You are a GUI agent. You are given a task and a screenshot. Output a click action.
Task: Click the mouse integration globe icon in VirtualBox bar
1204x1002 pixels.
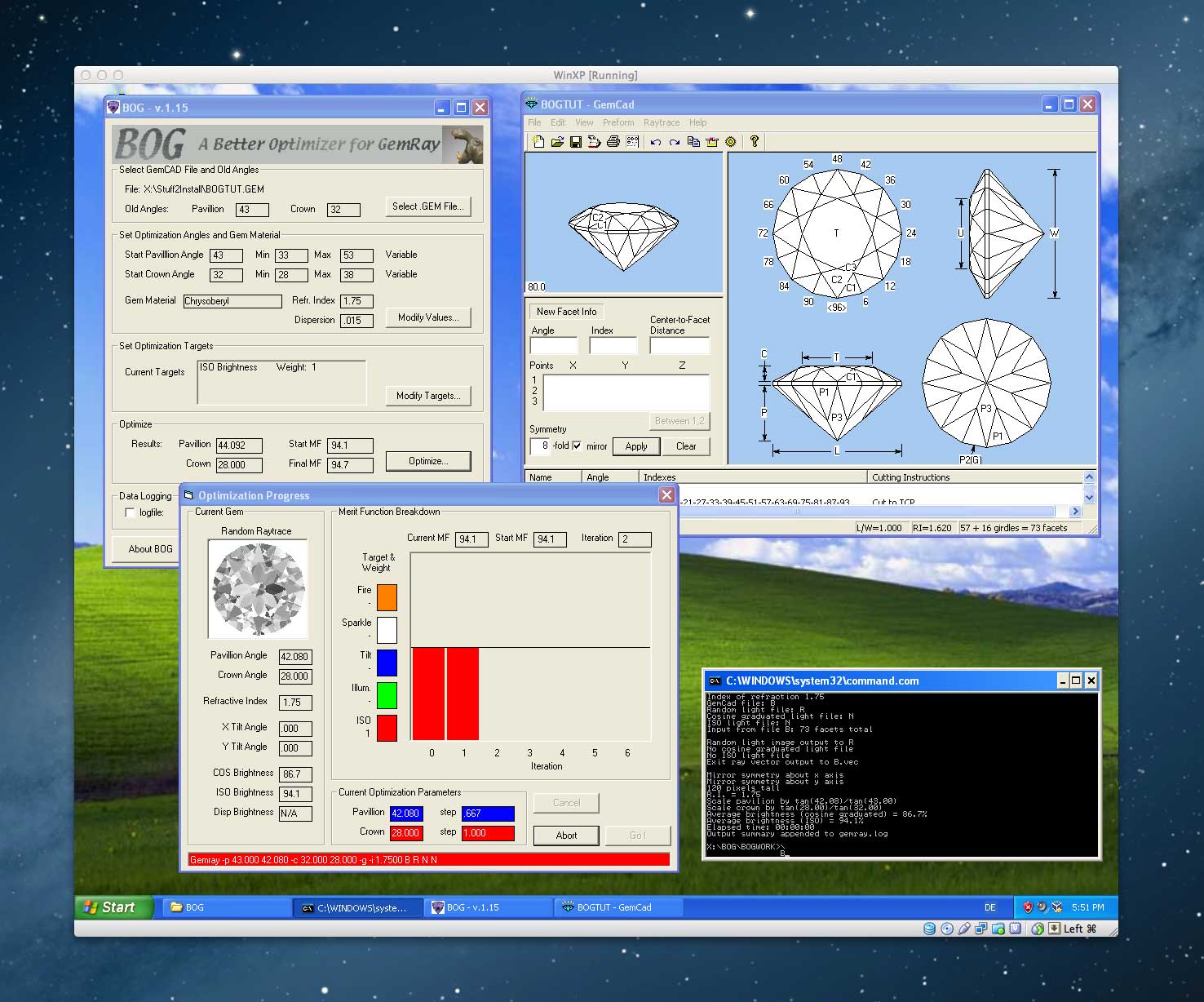(x=1038, y=929)
